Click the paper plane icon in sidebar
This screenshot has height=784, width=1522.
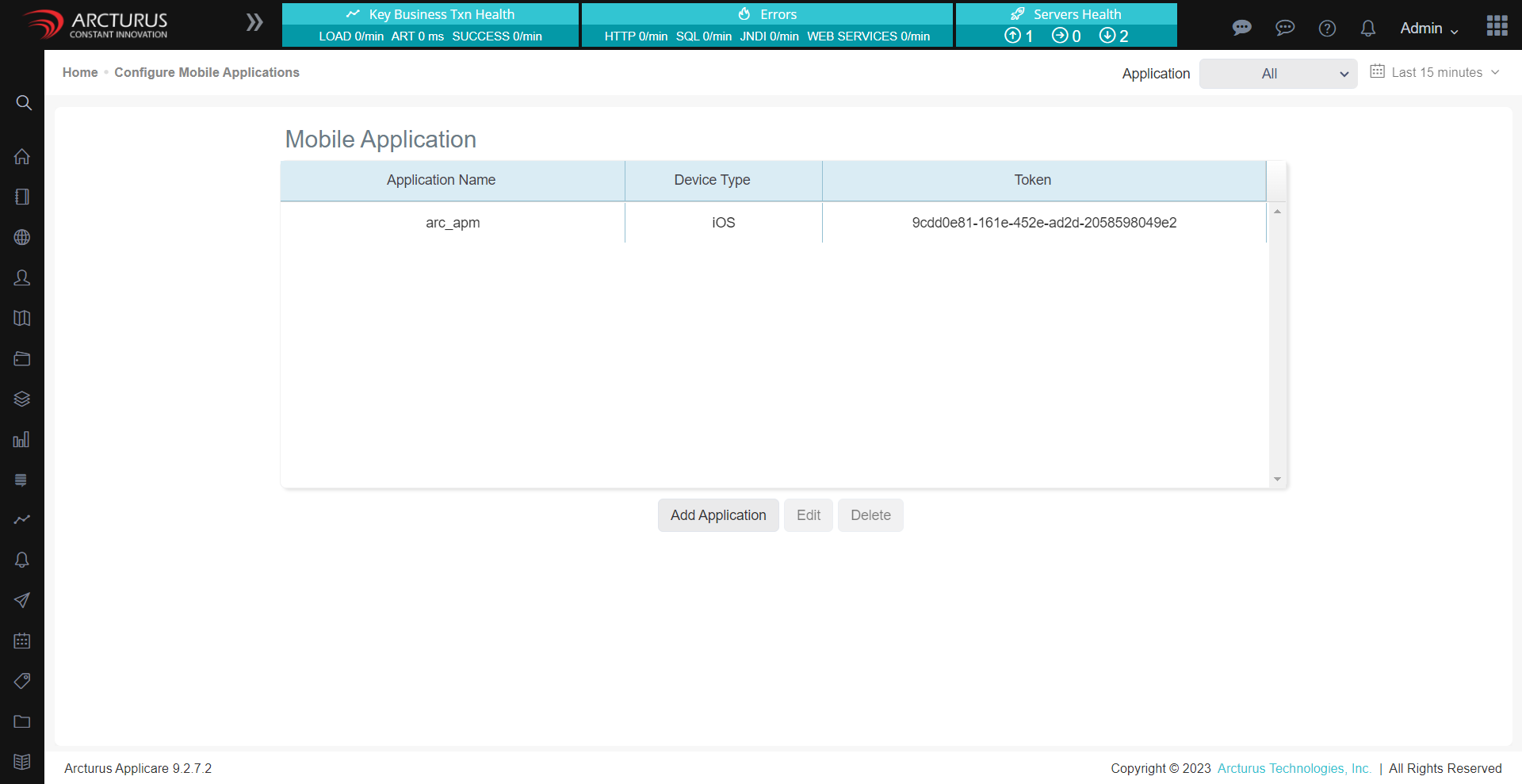click(22, 601)
